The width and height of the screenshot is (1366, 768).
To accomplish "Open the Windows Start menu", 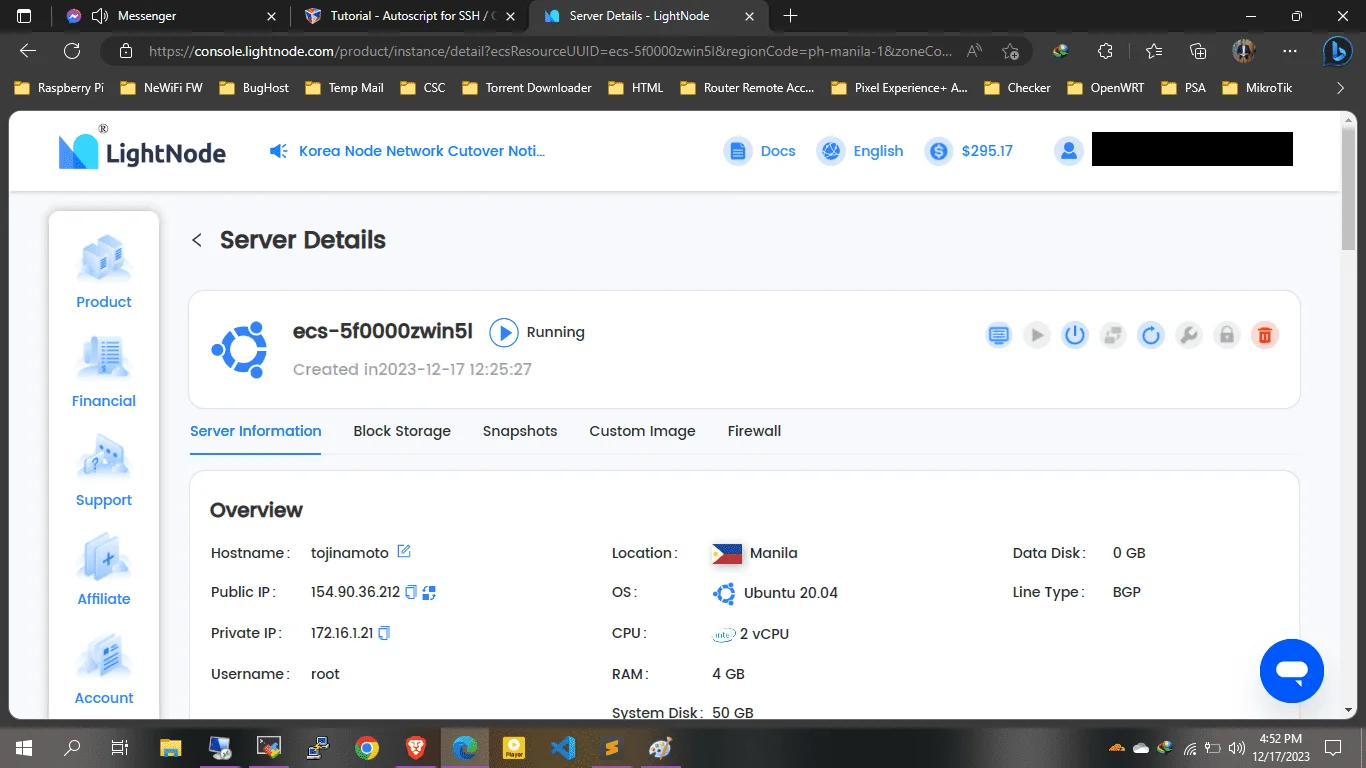I will pos(23,747).
